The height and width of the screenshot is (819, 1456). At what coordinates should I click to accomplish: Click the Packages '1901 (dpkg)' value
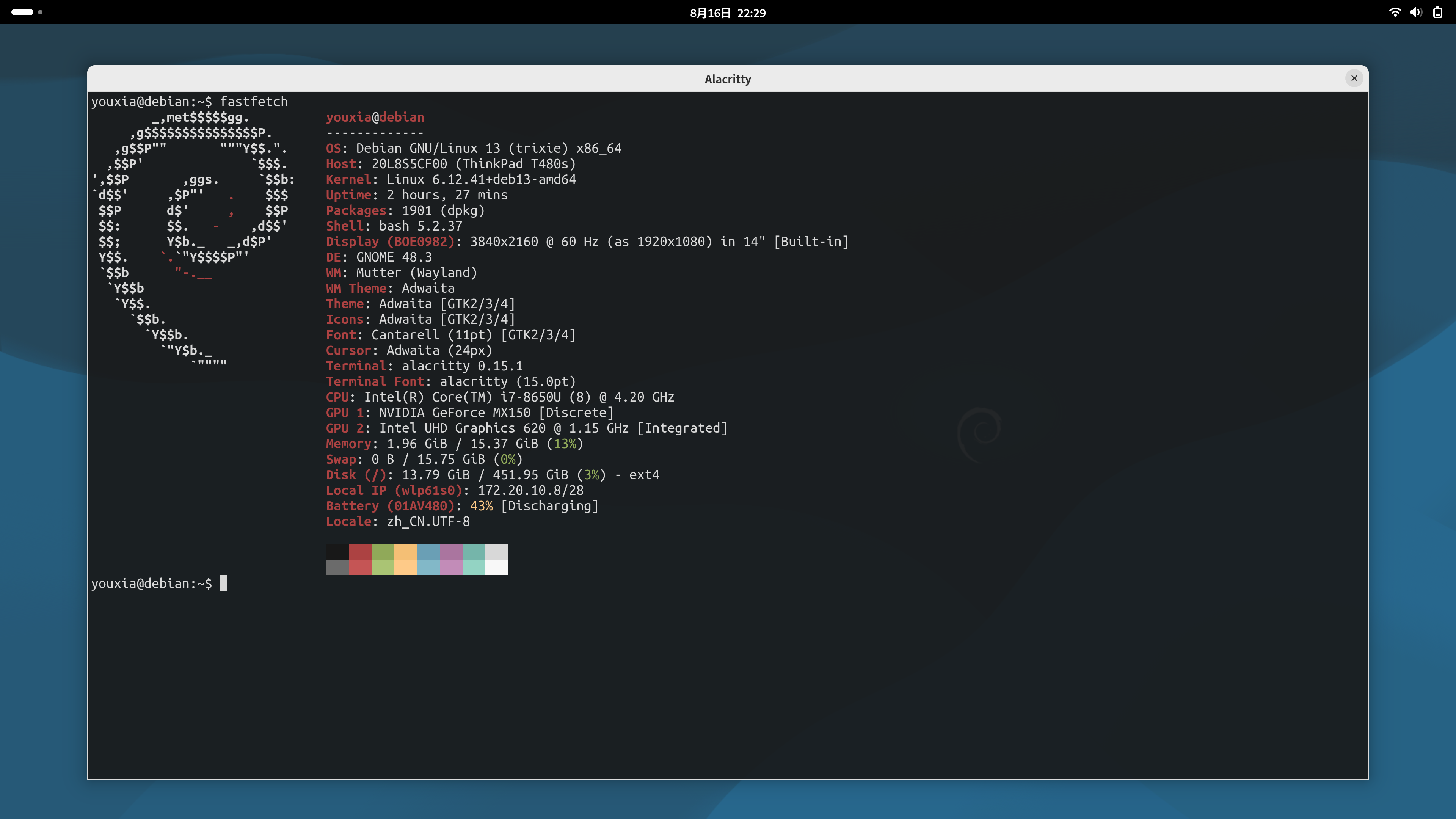click(x=443, y=210)
